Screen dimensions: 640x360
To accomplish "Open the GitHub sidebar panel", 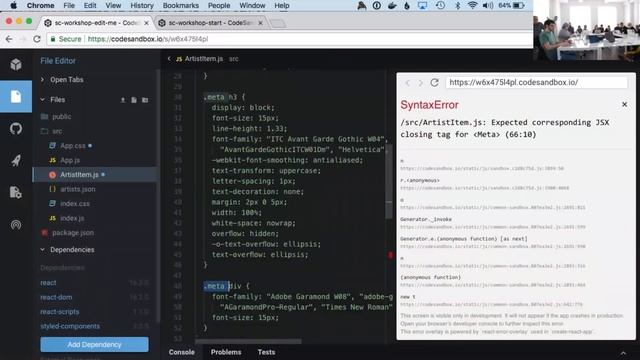I will pyautogui.click(x=16, y=129).
